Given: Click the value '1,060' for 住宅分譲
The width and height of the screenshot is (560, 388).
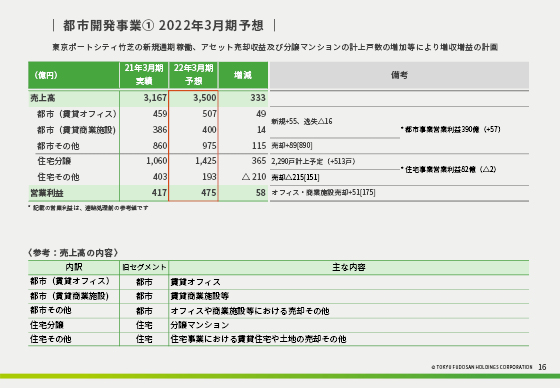Looking at the screenshot, I should point(156,161).
